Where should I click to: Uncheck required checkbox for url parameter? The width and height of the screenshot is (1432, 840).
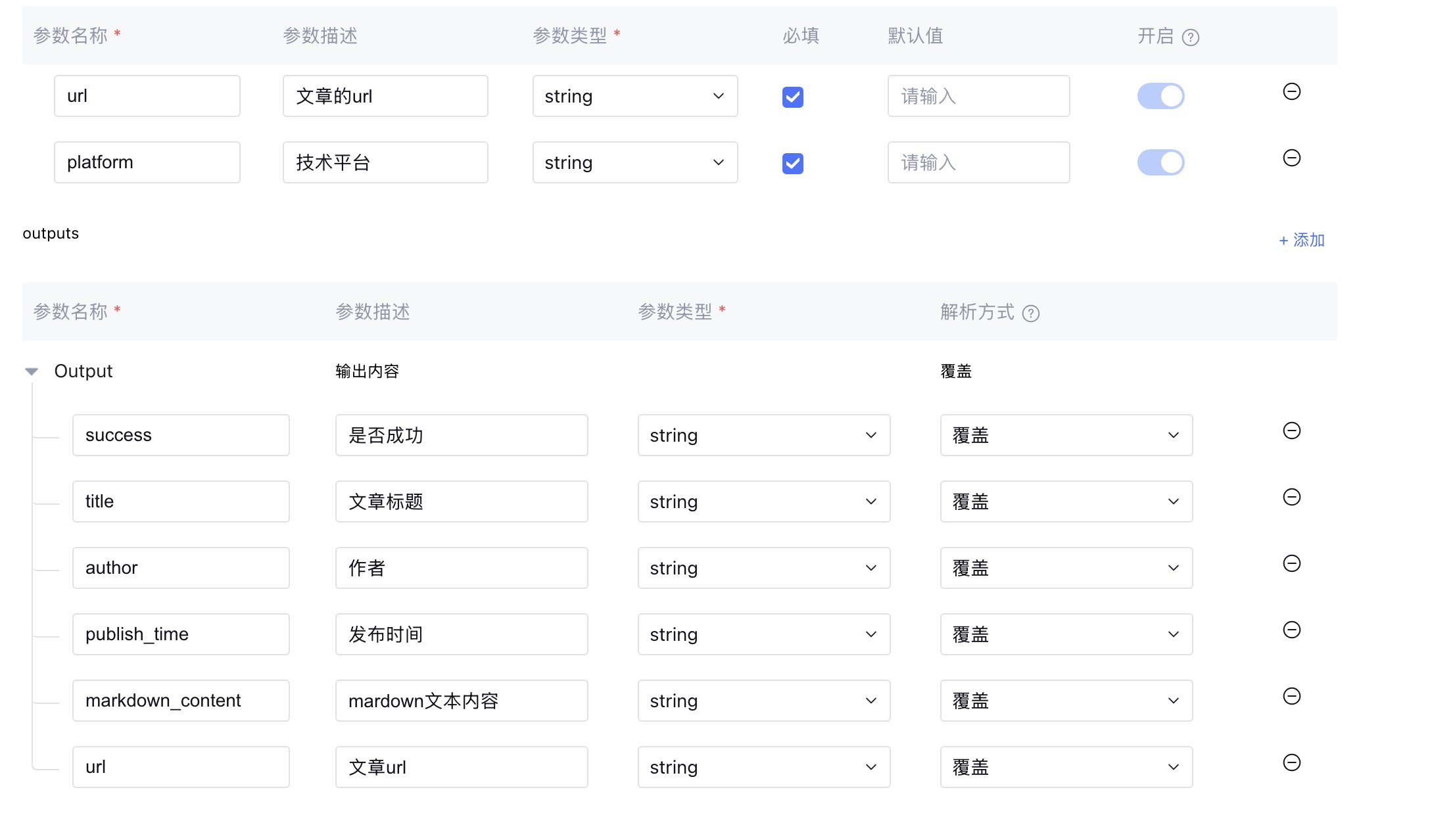click(792, 97)
